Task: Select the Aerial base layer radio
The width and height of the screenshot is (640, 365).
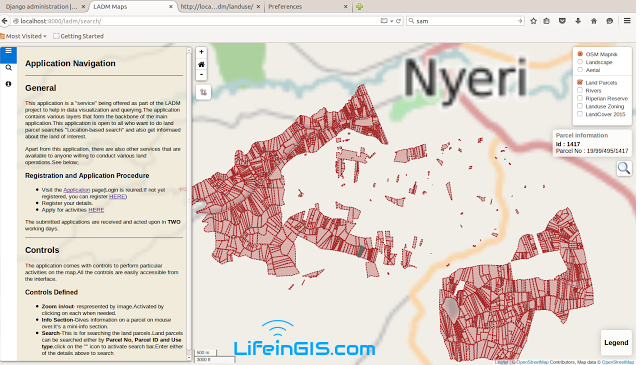Action: point(580,70)
